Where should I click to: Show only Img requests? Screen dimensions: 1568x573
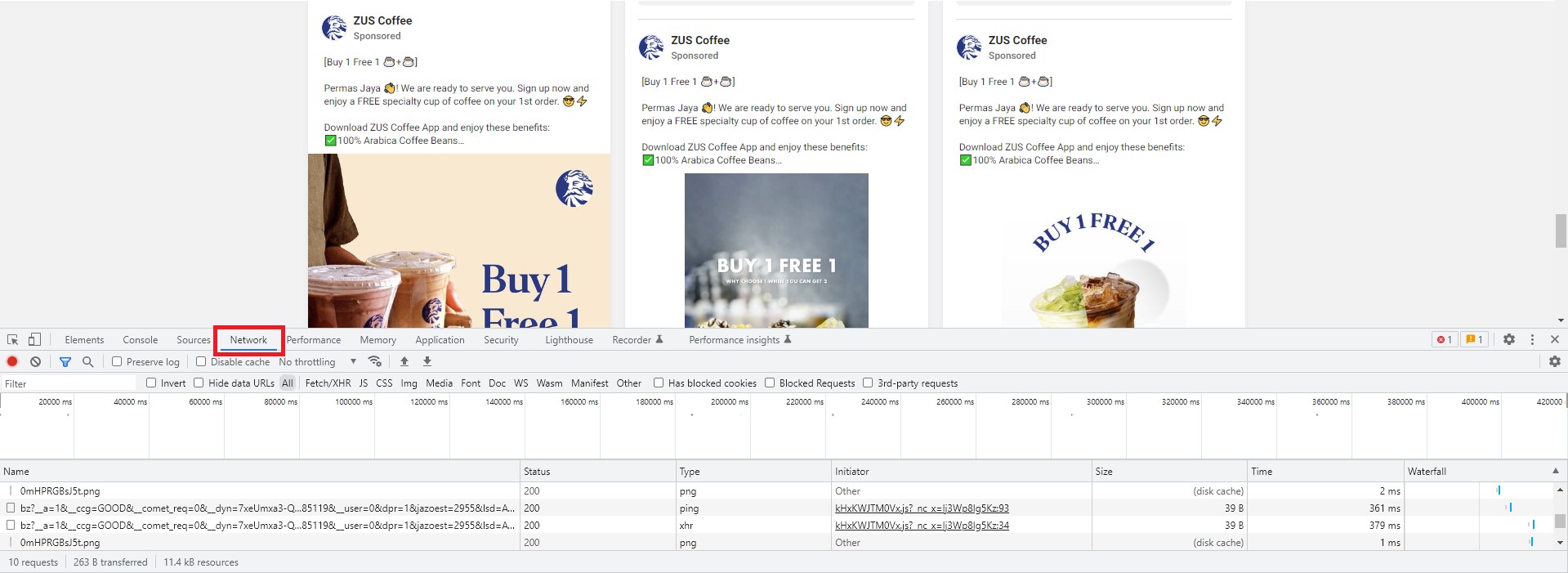click(409, 383)
